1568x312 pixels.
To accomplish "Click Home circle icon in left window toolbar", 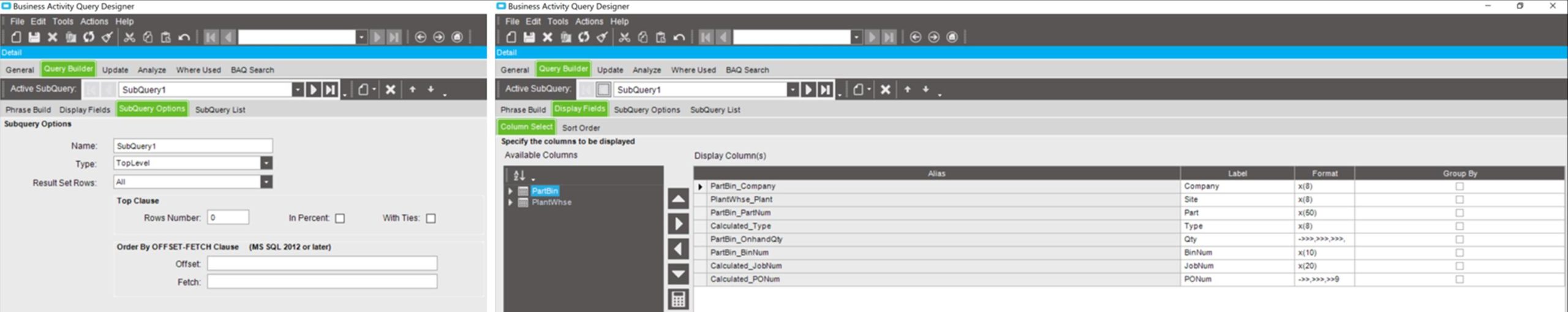I will (457, 37).
